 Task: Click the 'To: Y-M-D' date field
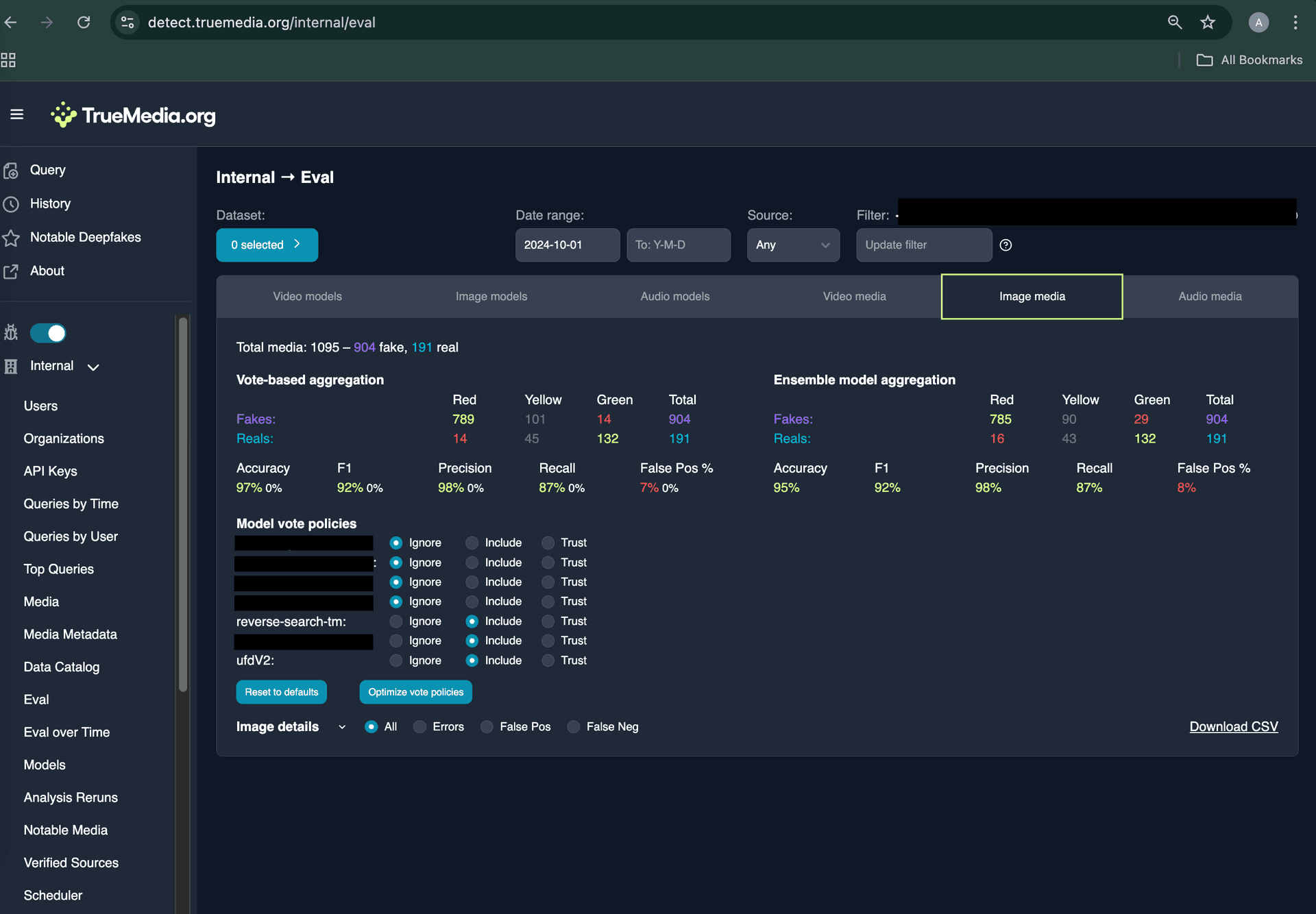tap(679, 245)
